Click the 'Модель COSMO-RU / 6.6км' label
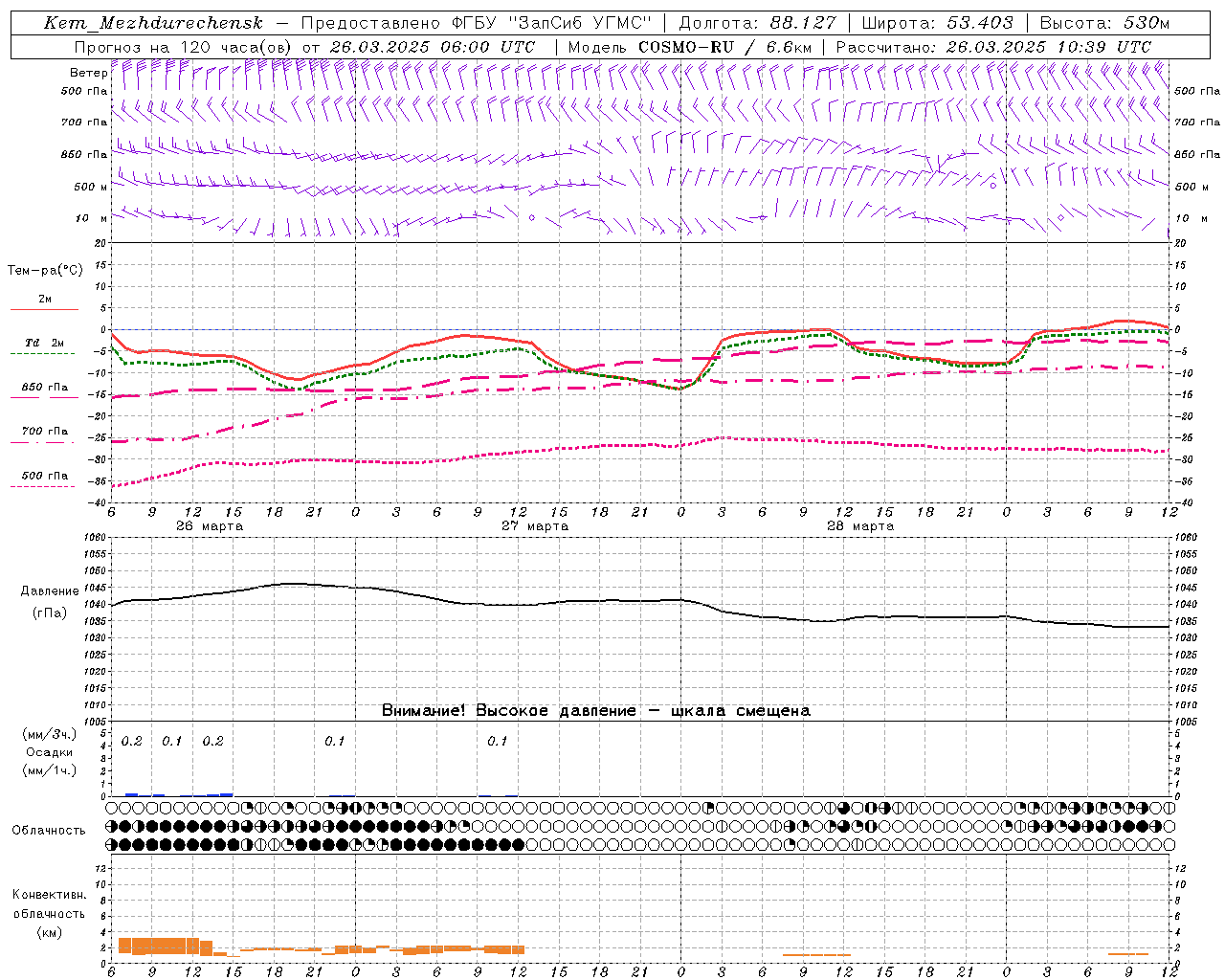This screenshot has width=1225, height=980. 690,47
